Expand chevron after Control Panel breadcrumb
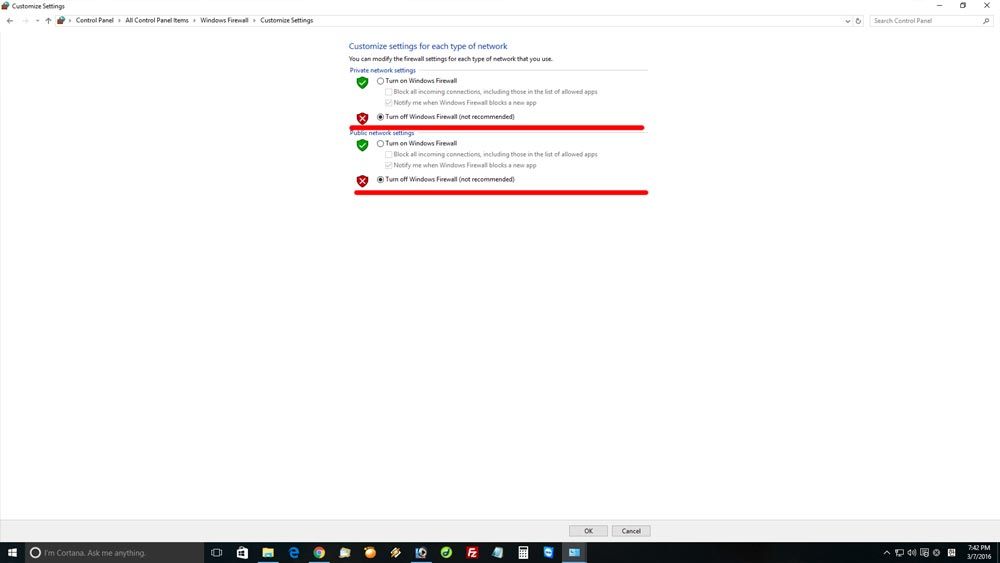Screen dimensions: 1000x563 point(119,20)
